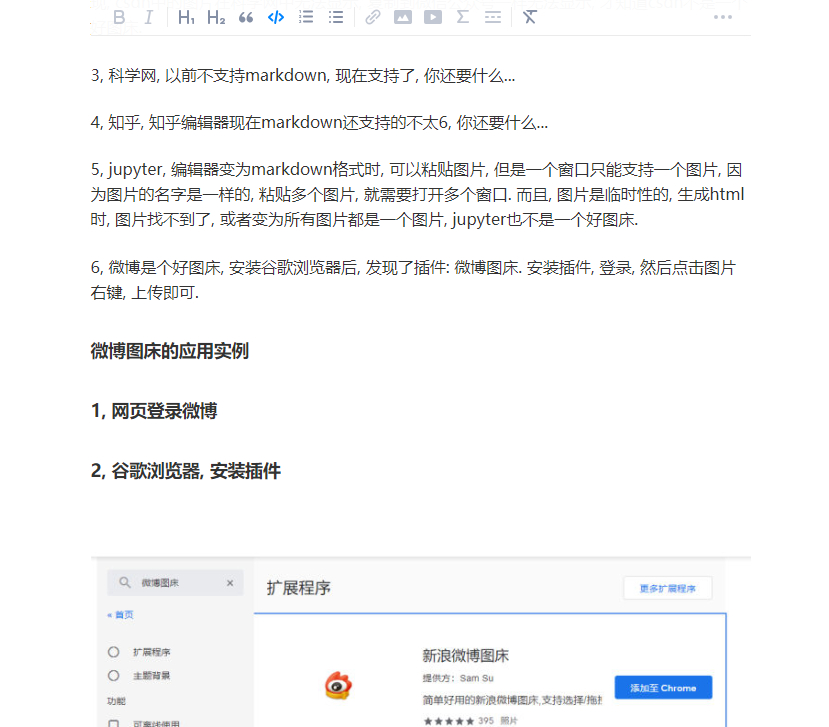
Task: Apply H2 heading style
Action: [216, 17]
